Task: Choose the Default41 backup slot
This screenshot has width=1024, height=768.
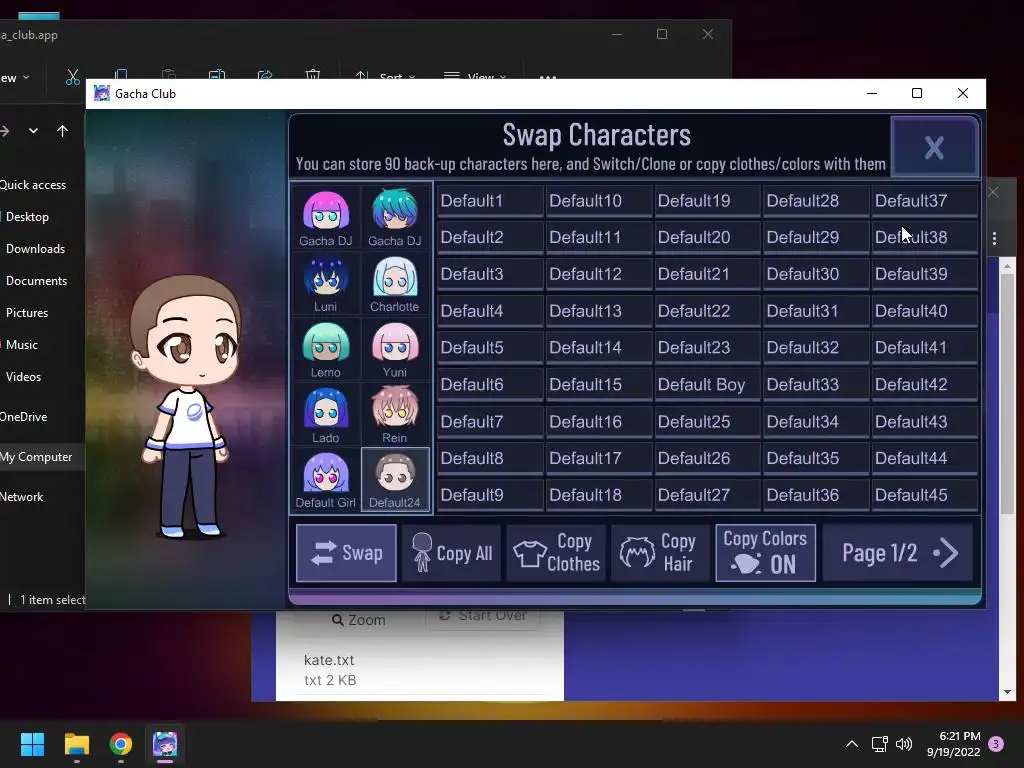Action: (924, 347)
